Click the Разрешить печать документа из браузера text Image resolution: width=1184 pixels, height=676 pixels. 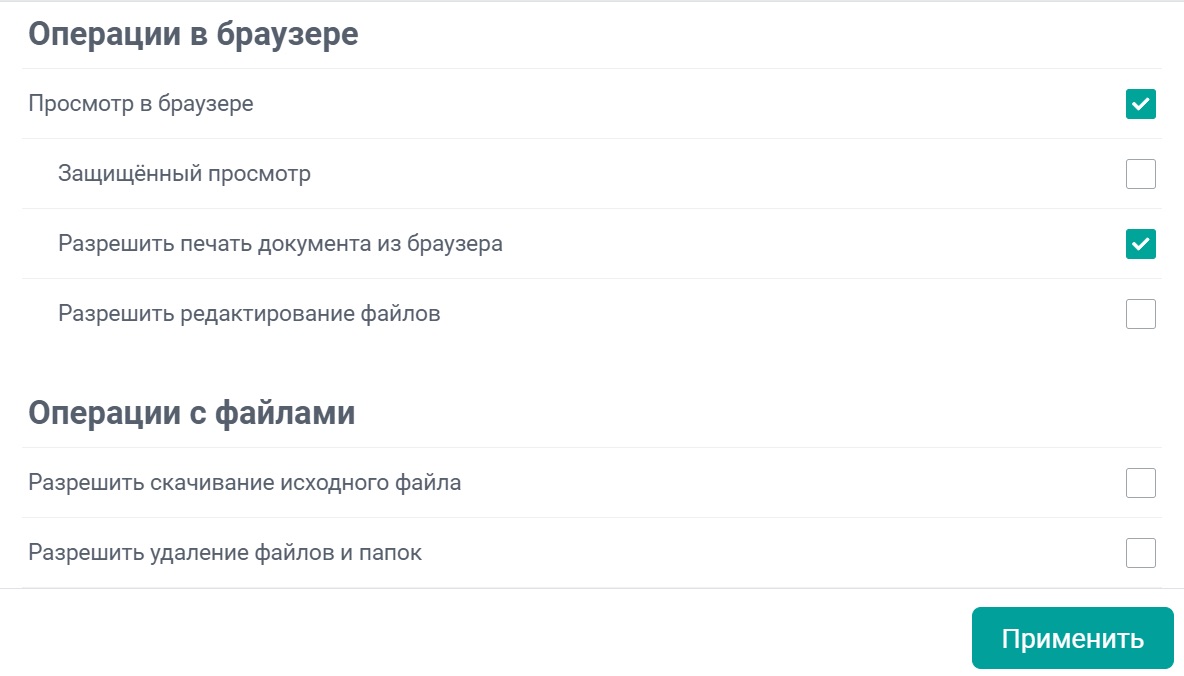[x=280, y=244]
